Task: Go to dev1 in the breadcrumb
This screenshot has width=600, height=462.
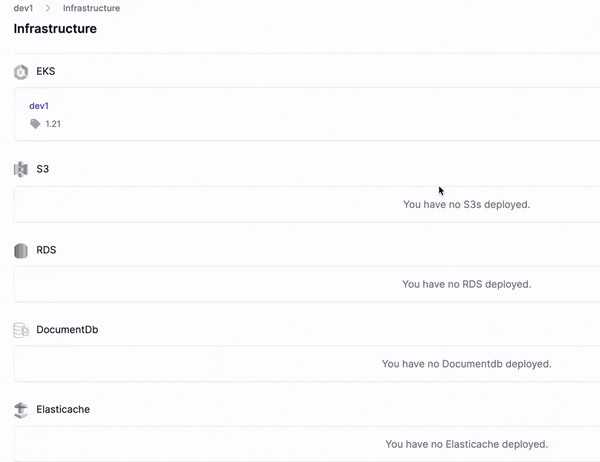Action: click(x=23, y=8)
